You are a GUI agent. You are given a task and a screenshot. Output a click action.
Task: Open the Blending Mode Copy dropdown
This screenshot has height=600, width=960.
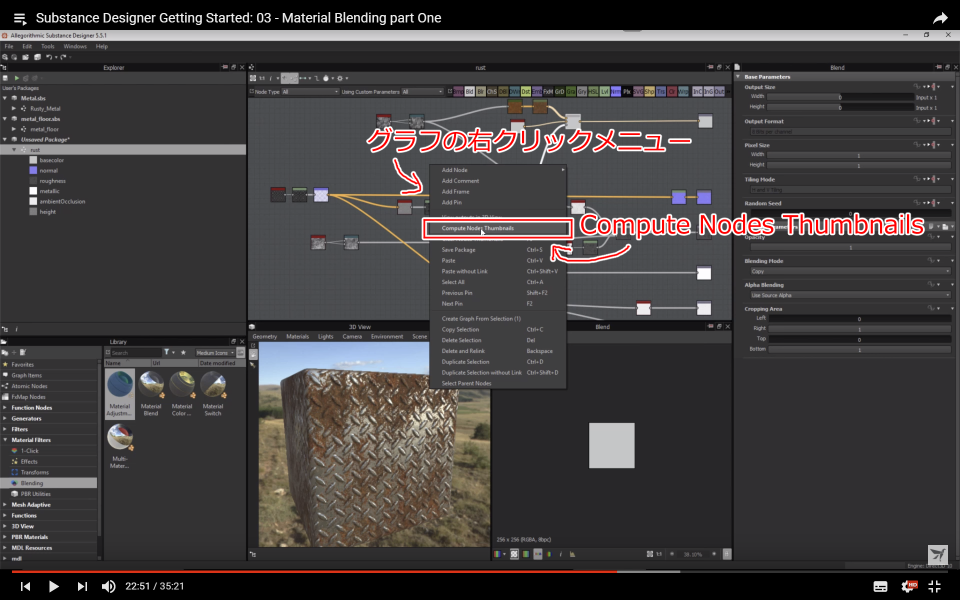click(850, 271)
